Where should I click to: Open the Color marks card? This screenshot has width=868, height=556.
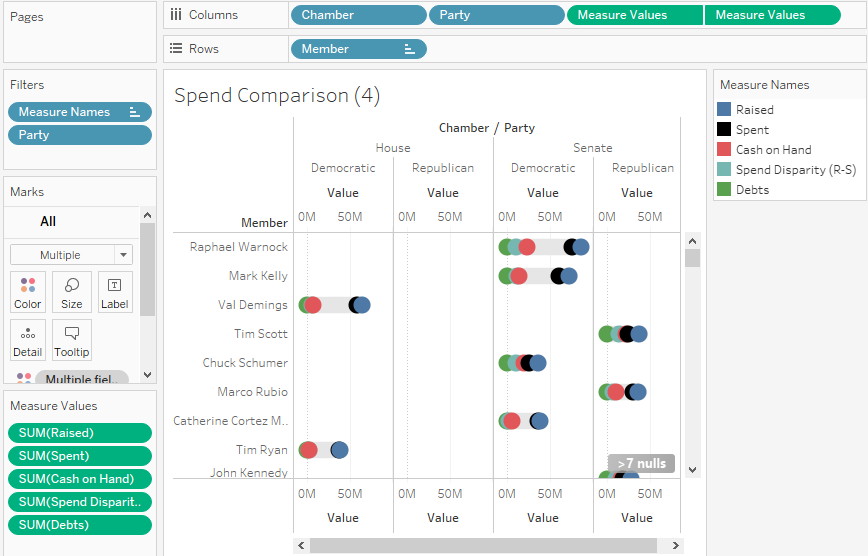point(28,292)
